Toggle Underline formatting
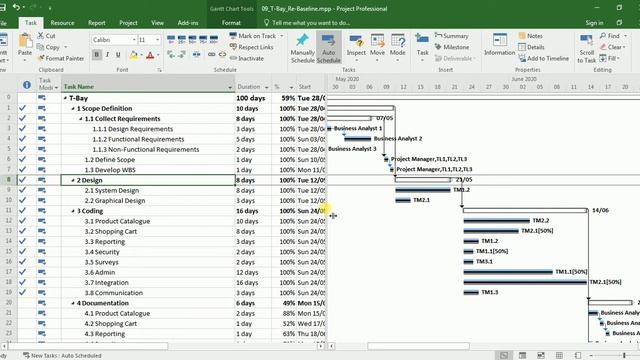 click(118, 54)
